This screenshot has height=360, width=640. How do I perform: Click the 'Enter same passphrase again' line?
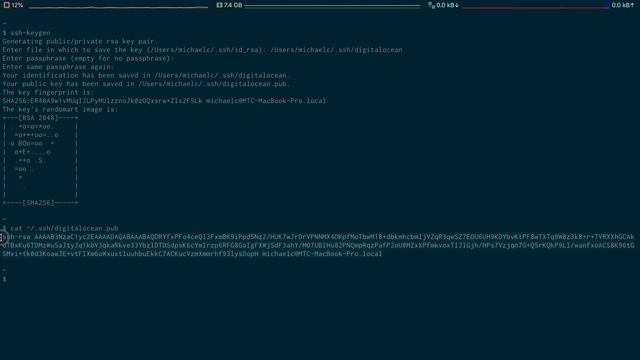click(x=58, y=67)
